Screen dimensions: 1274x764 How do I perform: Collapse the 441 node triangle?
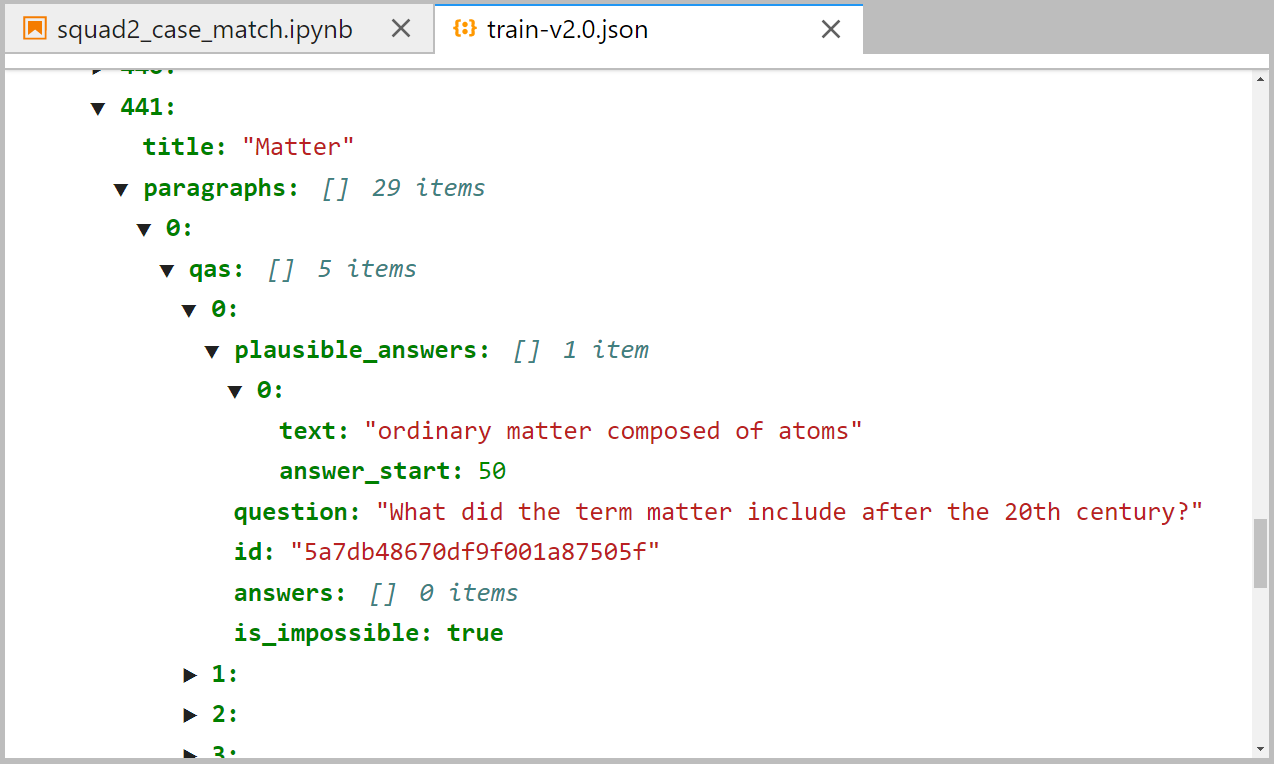point(98,108)
